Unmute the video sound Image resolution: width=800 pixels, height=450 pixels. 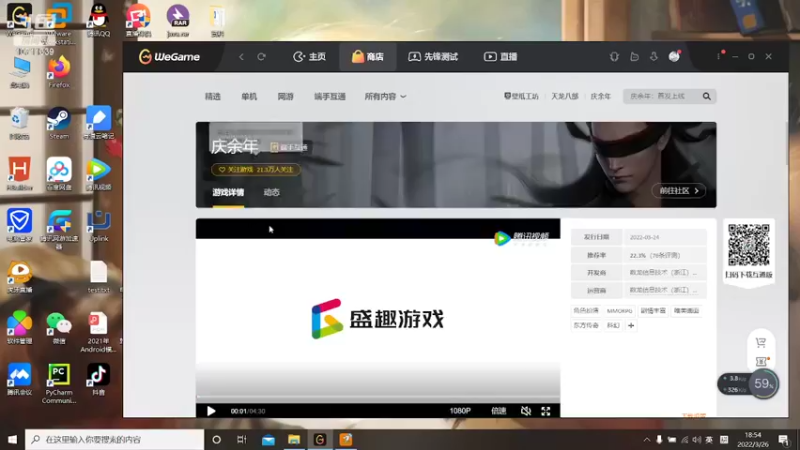[x=526, y=411]
